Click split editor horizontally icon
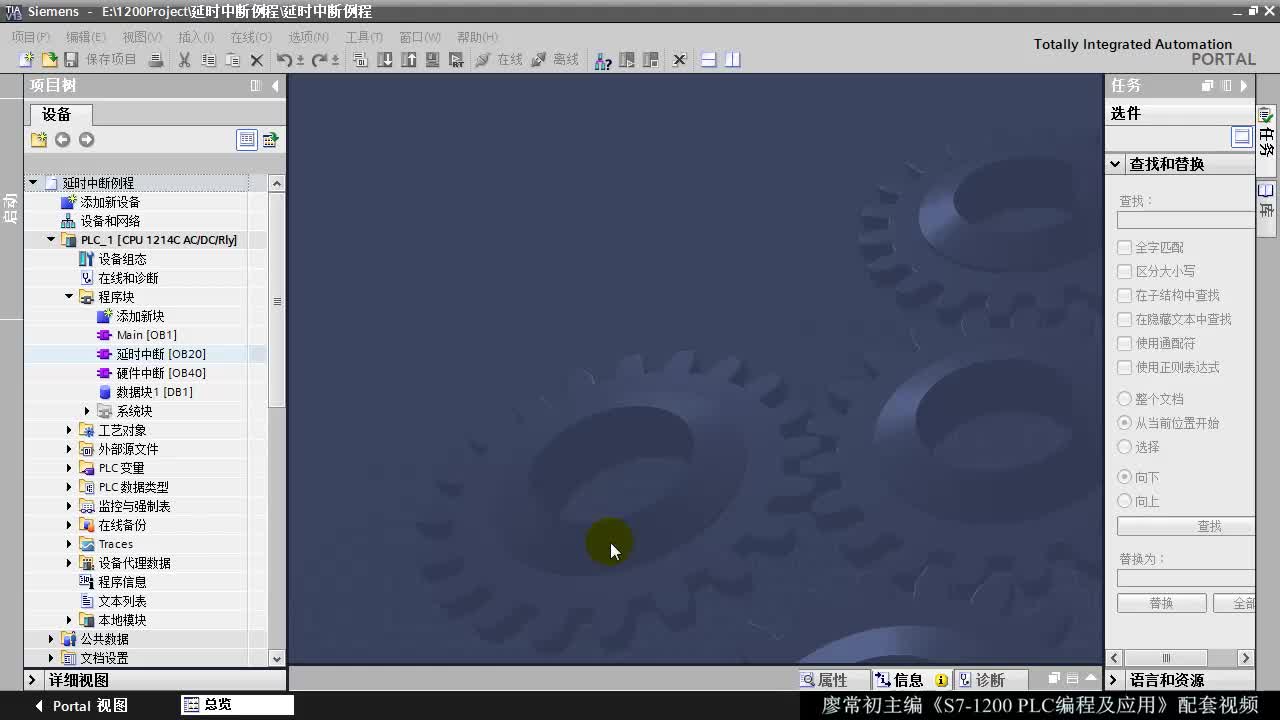1280x720 pixels. click(708, 60)
